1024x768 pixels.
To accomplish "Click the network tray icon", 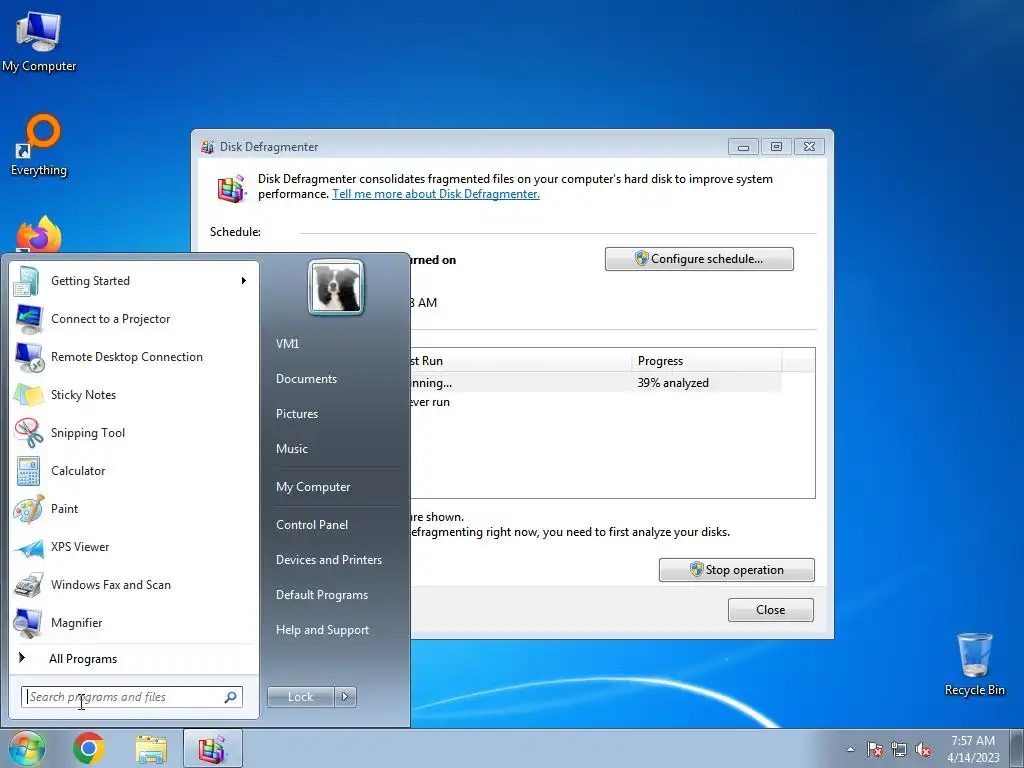I will click(x=899, y=749).
